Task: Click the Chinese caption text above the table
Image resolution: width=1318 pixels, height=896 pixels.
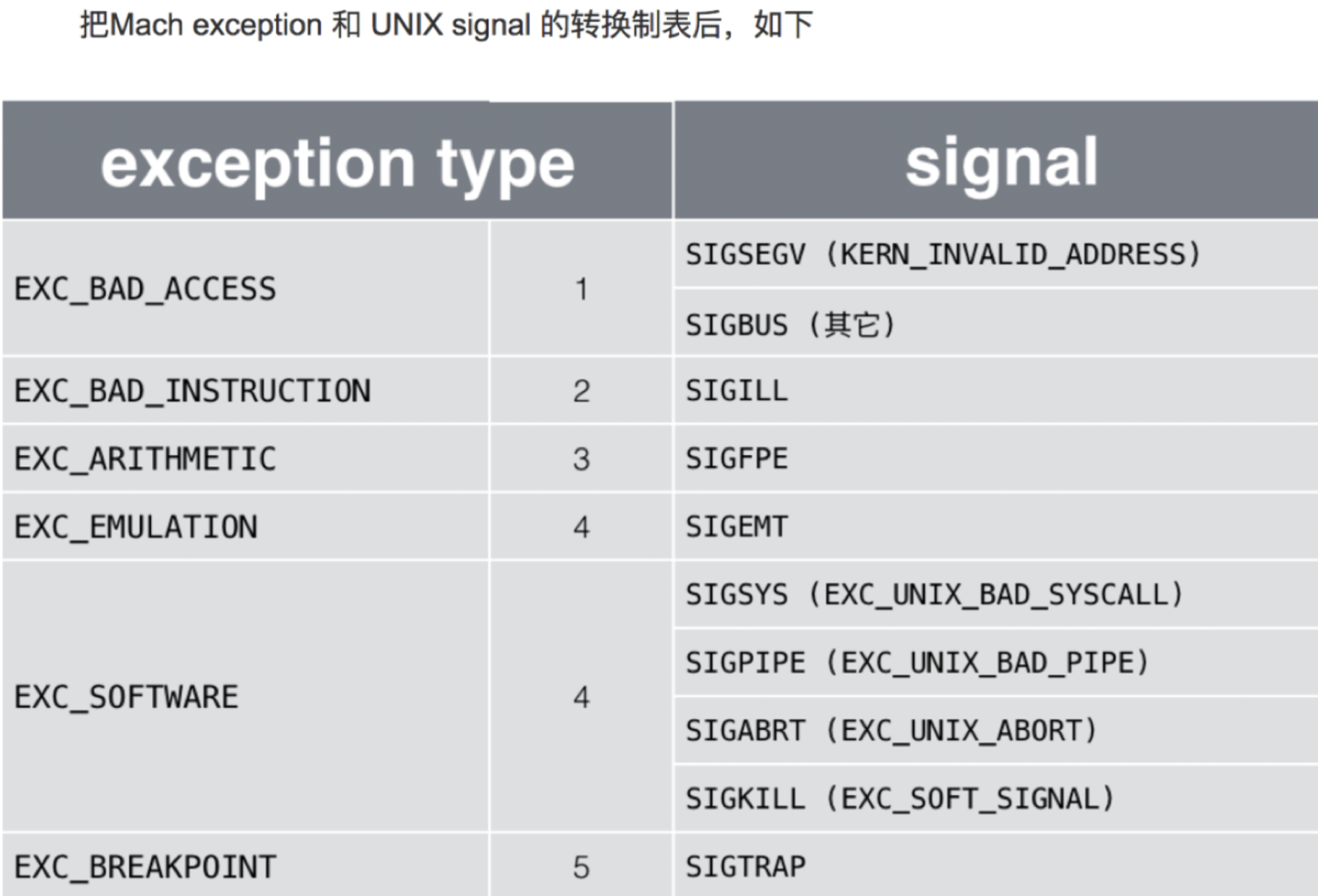Action: click(446, 25)
